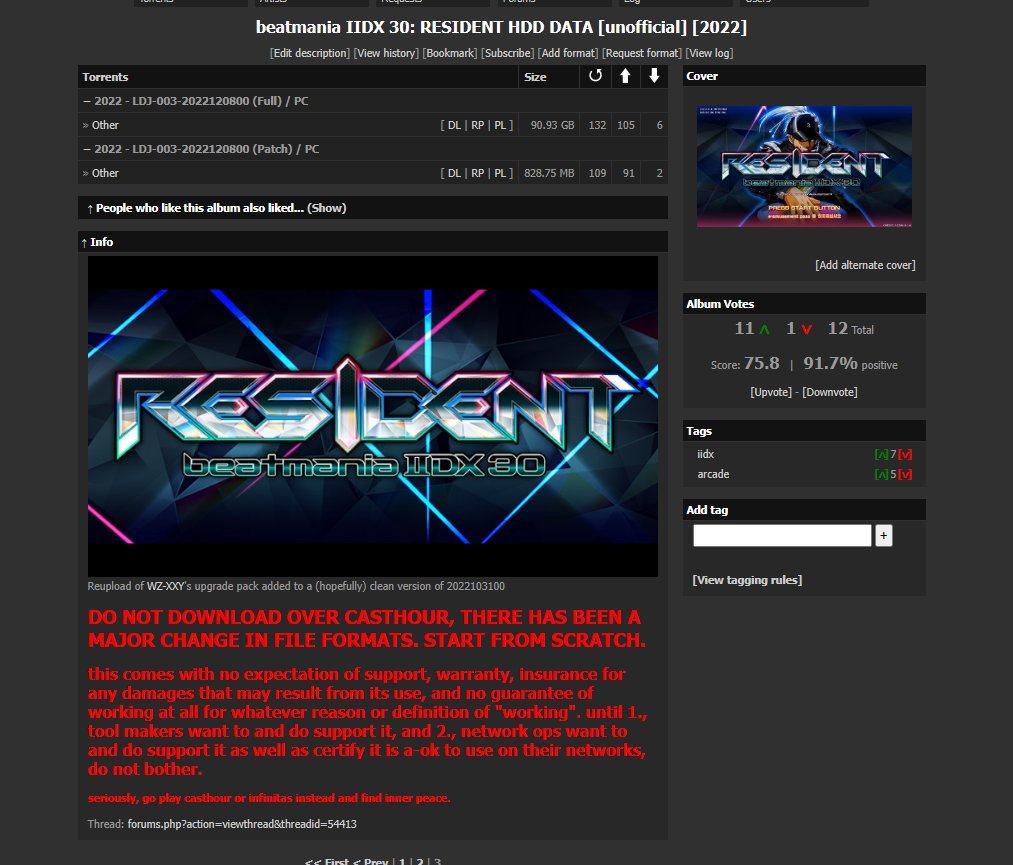Show people who like this album also liked
The image size is (1013, 865).
pos(326,208)
